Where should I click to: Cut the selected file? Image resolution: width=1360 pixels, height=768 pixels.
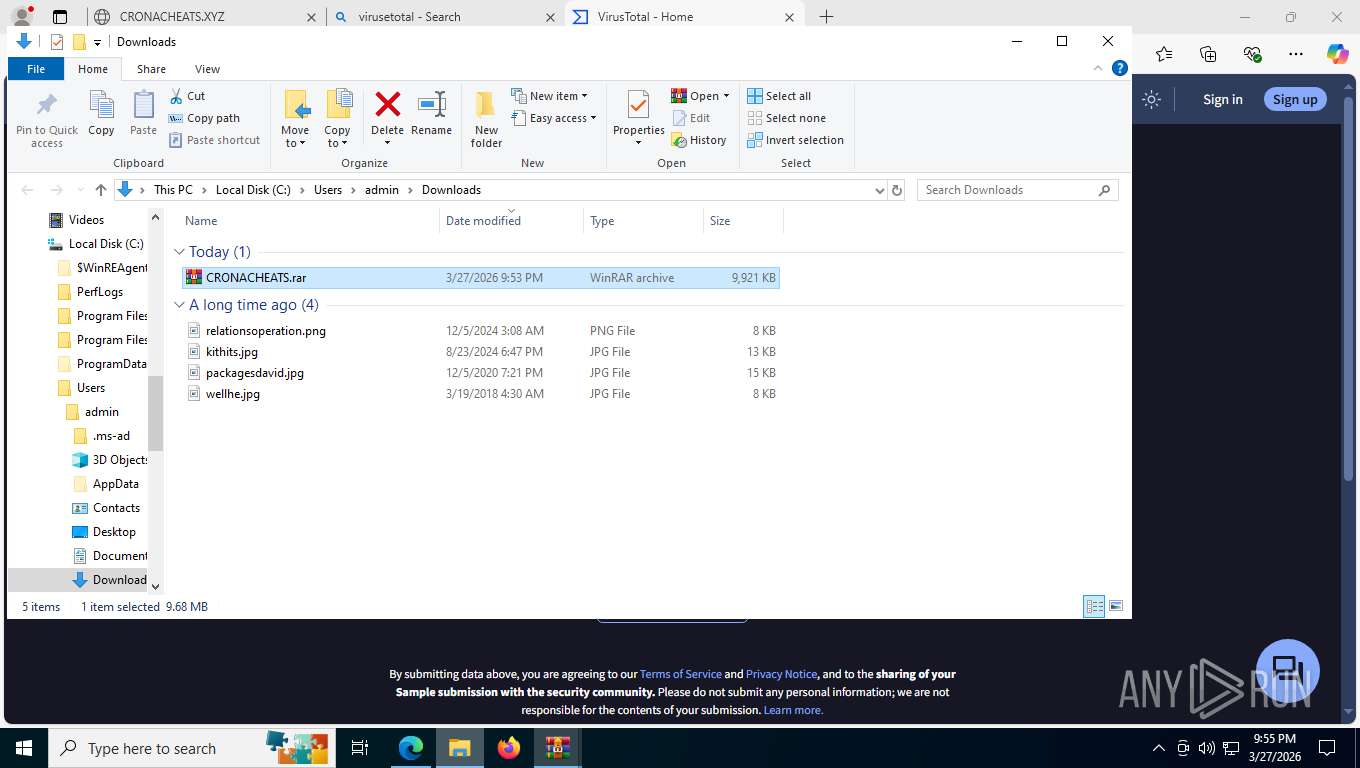pyautogui.click(x=187, y=96)
